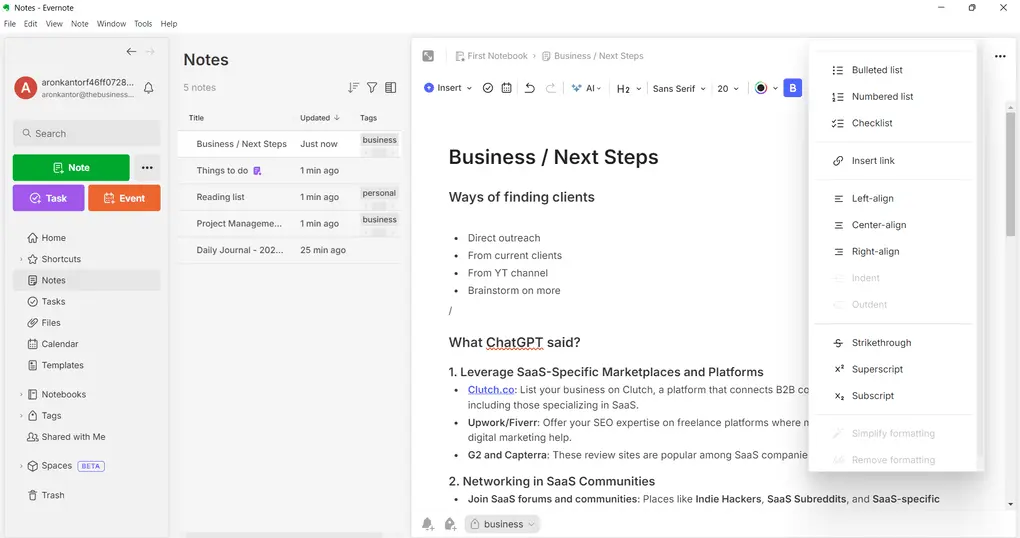Click the green Note button

(x=71, y=168)
